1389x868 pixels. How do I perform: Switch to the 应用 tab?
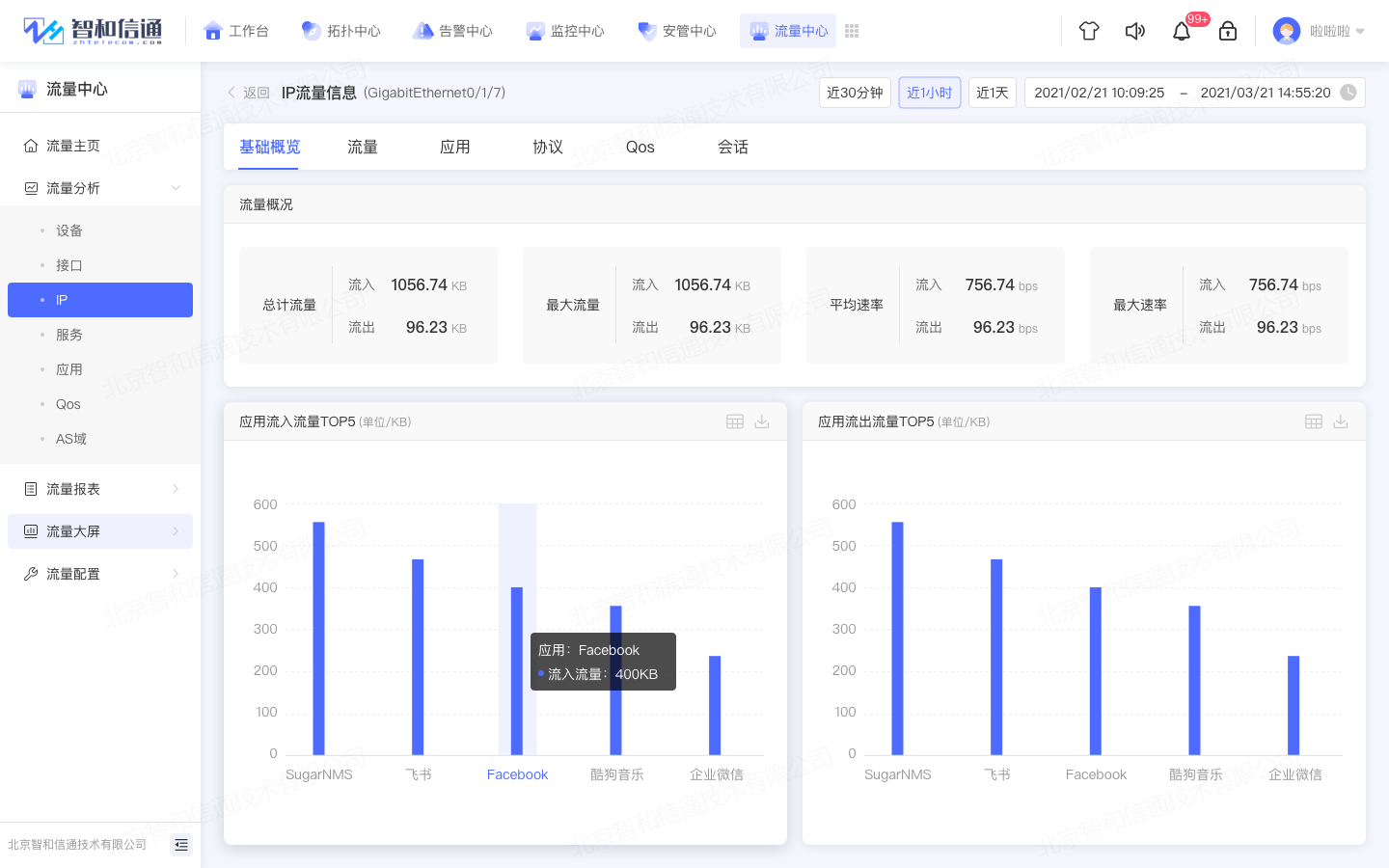coord(455,147)
